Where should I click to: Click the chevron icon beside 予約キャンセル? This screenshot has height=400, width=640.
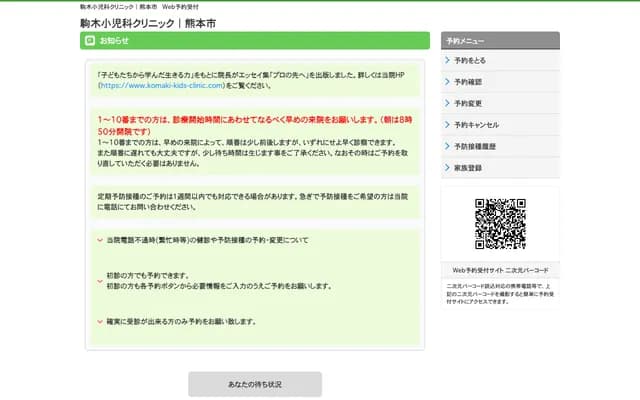tap(447, 125)
